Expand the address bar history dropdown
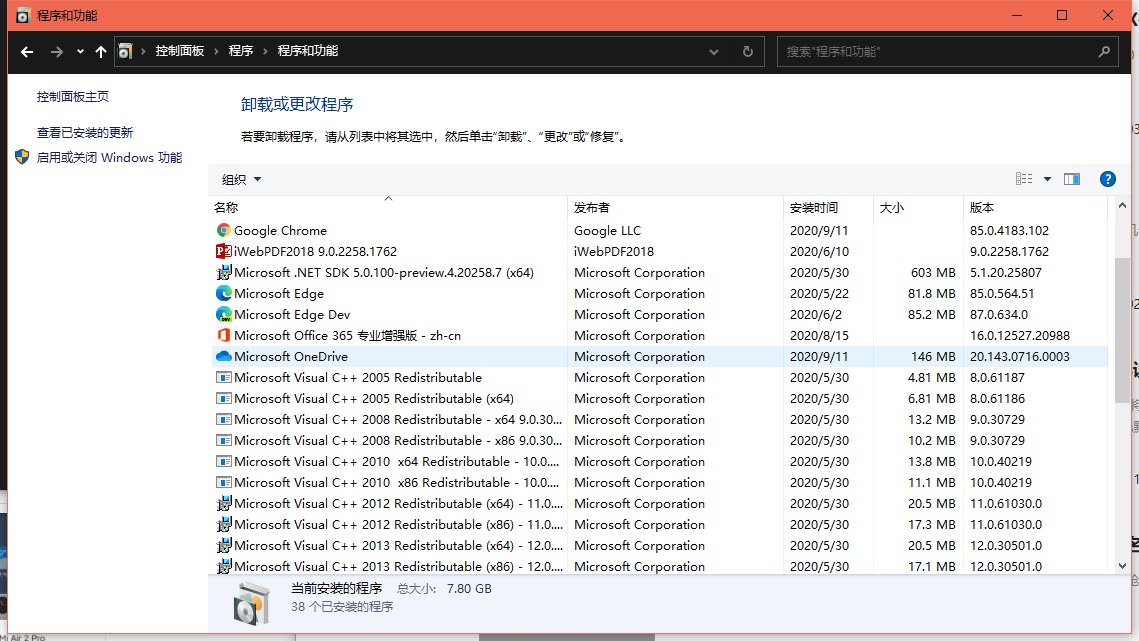This screenshot has height=641, width=1139. point(713,52)
